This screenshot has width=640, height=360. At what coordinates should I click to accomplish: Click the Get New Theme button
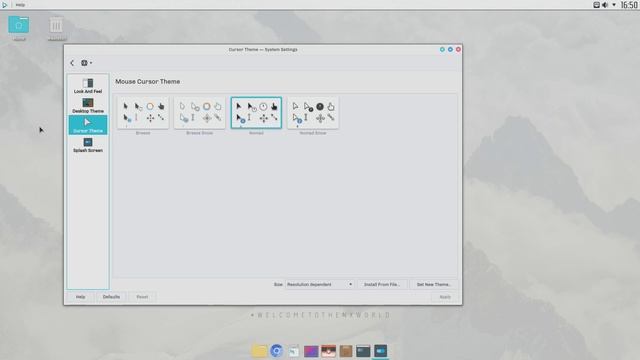(433, 284)
